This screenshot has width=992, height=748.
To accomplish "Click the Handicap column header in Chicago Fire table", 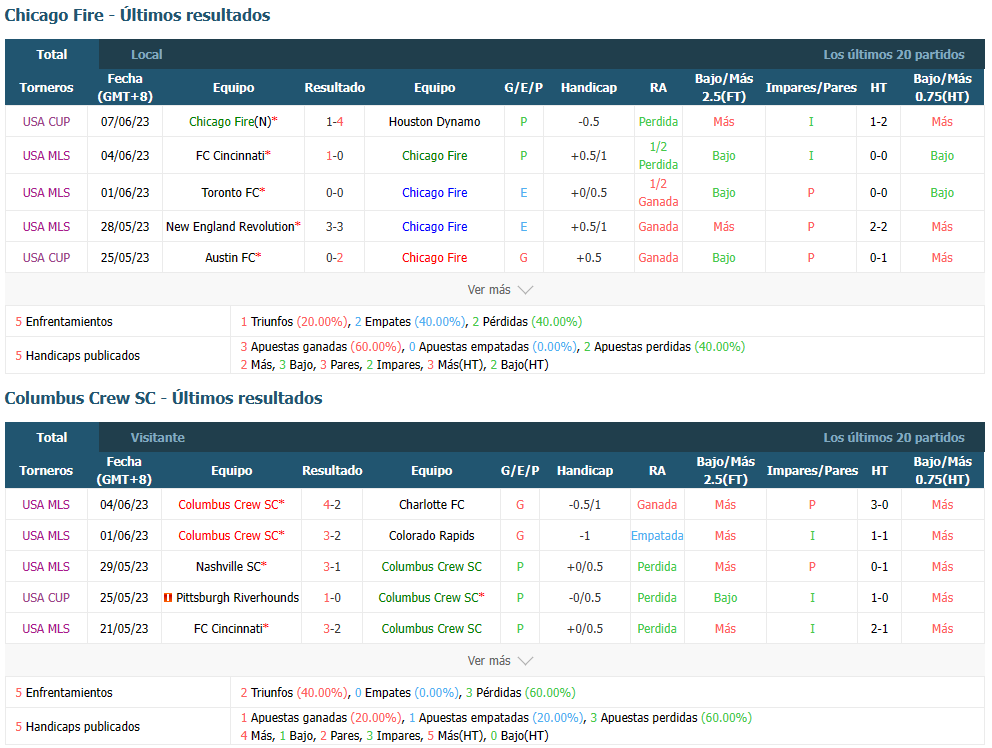I will pyautogui.click(x=588, y=87).
